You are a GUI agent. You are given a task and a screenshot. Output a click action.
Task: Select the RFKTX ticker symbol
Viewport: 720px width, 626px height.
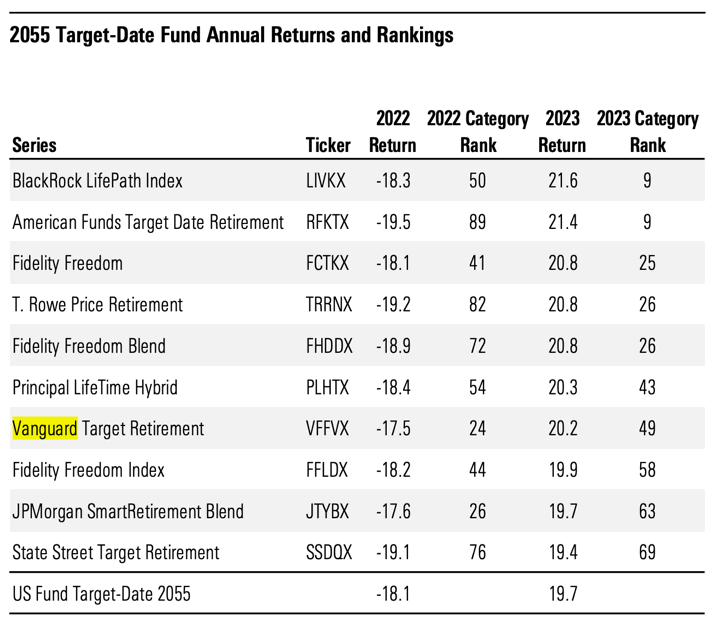click(x=327, y=223)
